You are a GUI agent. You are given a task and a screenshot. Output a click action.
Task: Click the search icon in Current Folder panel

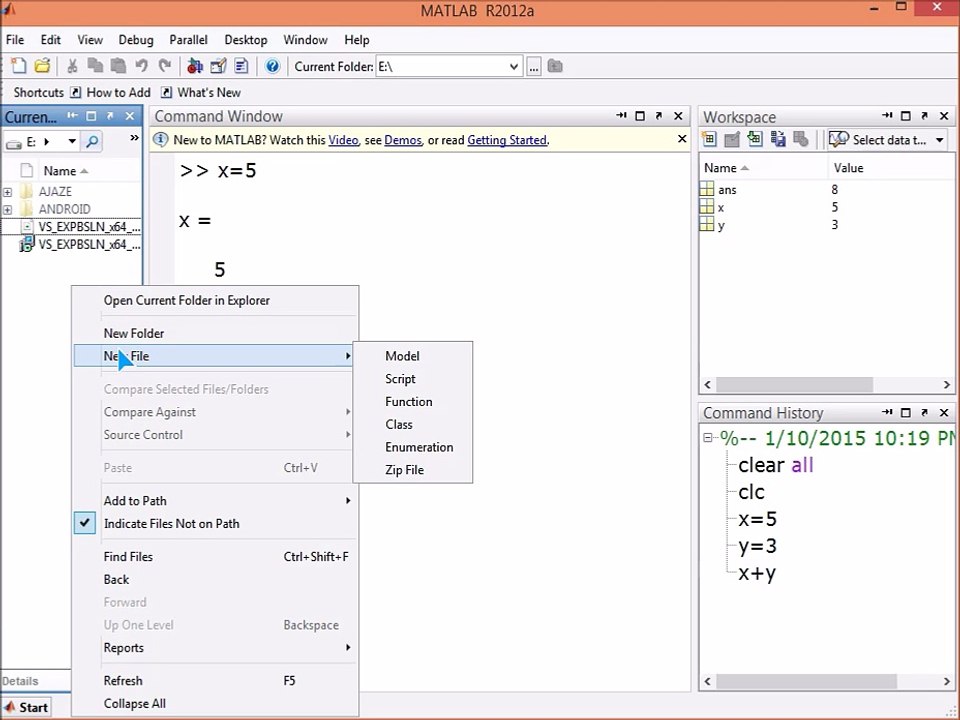coord(92,142)
